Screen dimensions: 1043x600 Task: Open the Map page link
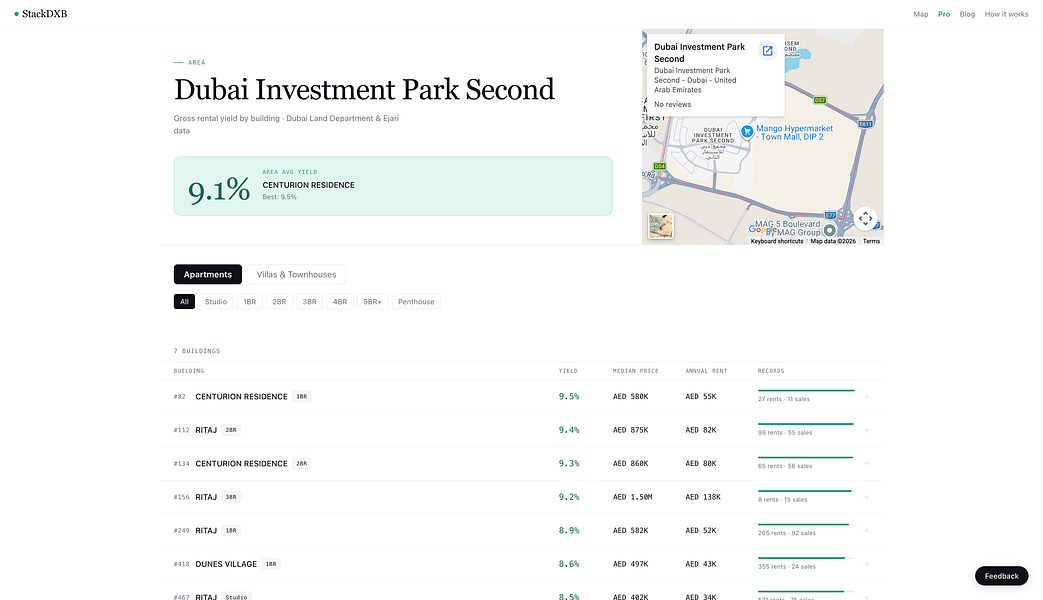point(921,14)
